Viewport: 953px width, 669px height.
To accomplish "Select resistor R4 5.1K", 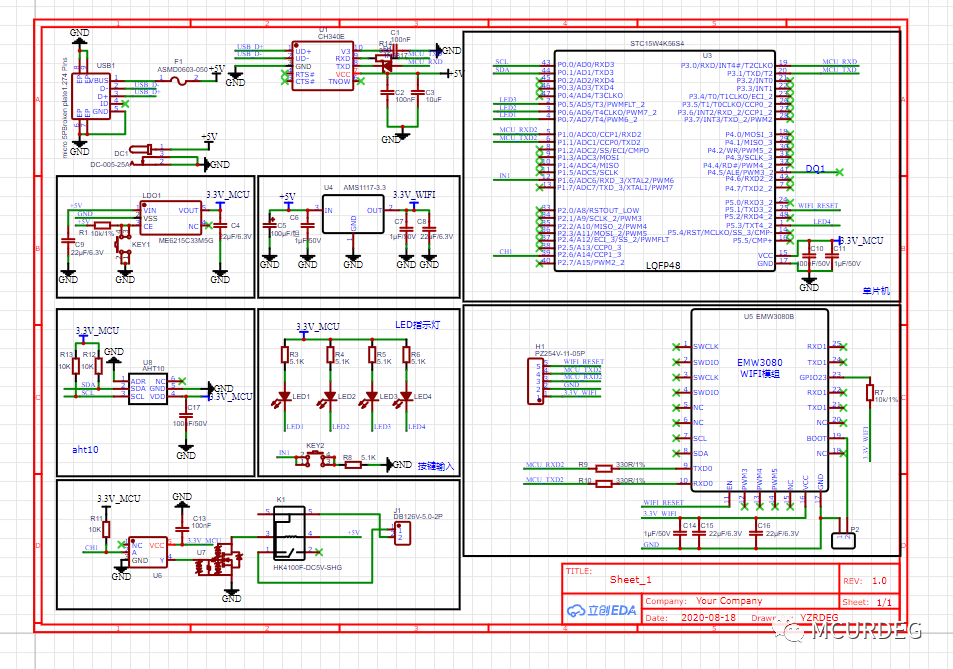I will [330, 355].
